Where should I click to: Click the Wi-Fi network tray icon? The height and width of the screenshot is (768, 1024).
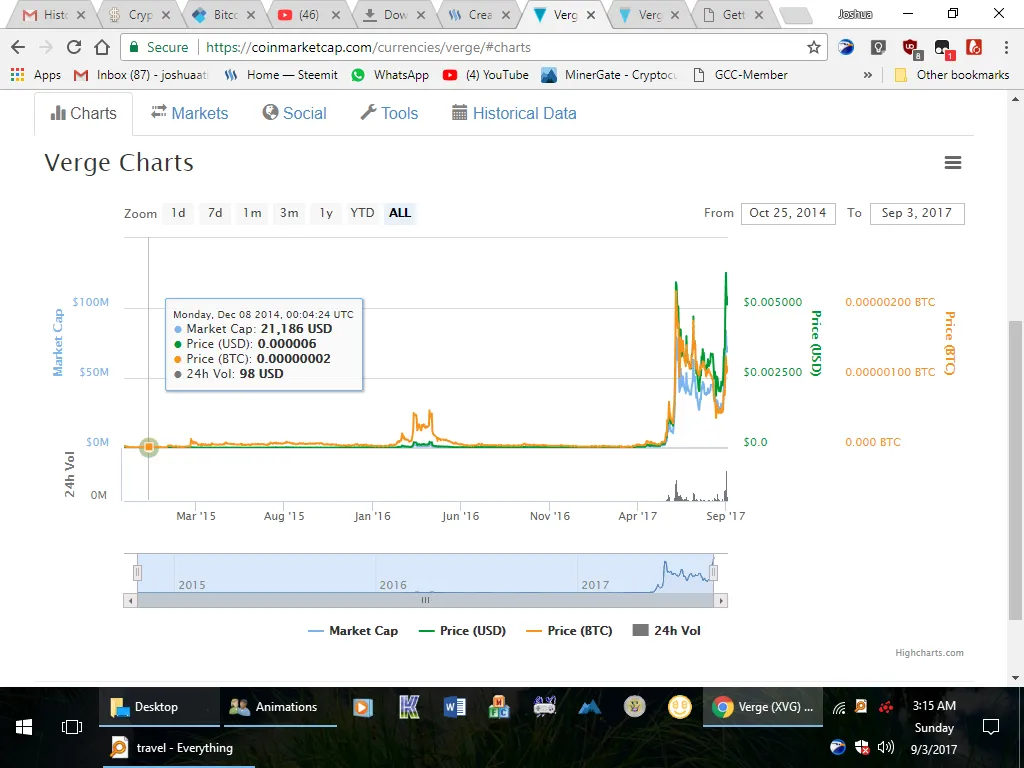[x=839, y=707]
